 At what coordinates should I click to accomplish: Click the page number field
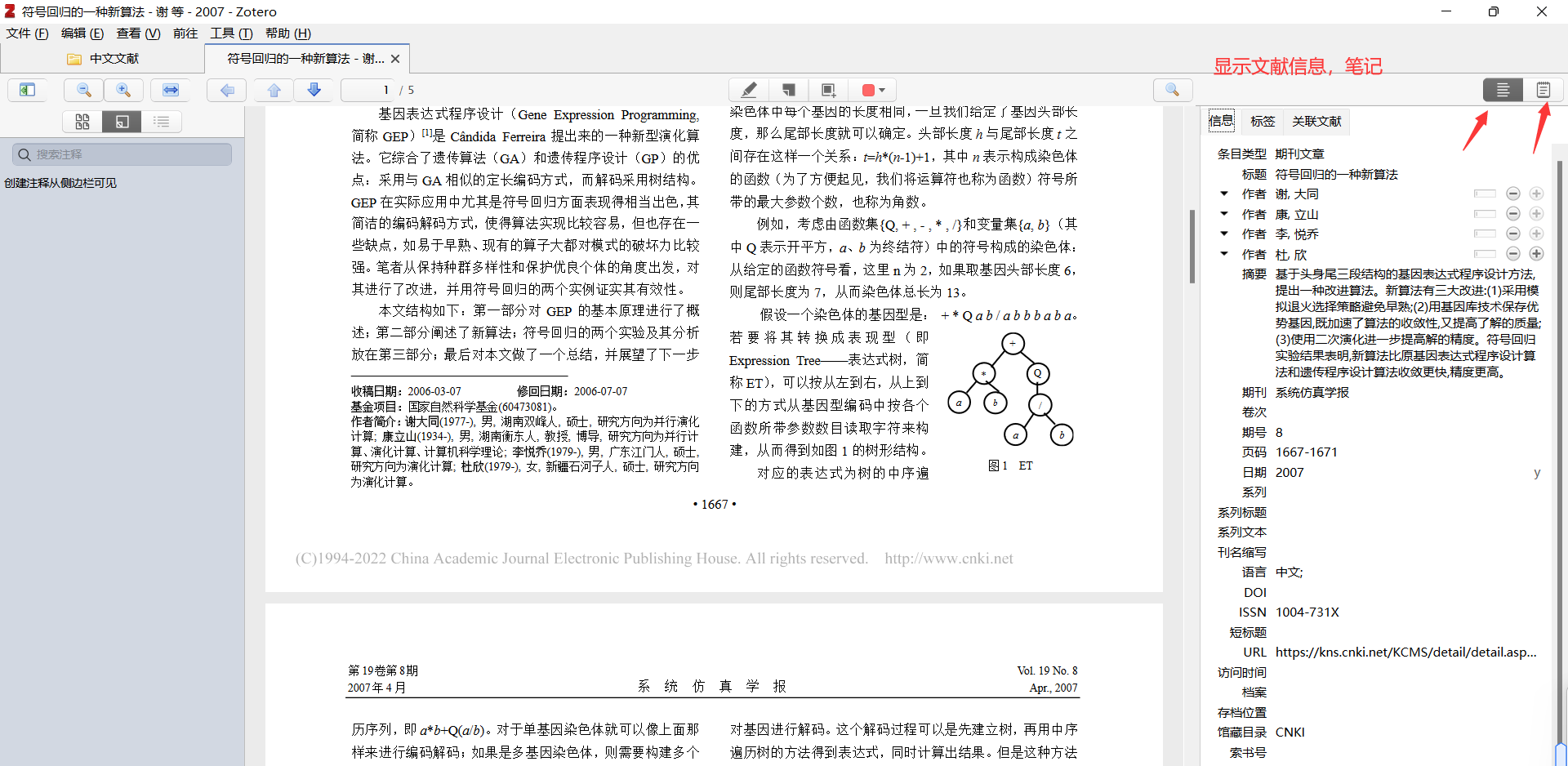[x=367, y=90]
